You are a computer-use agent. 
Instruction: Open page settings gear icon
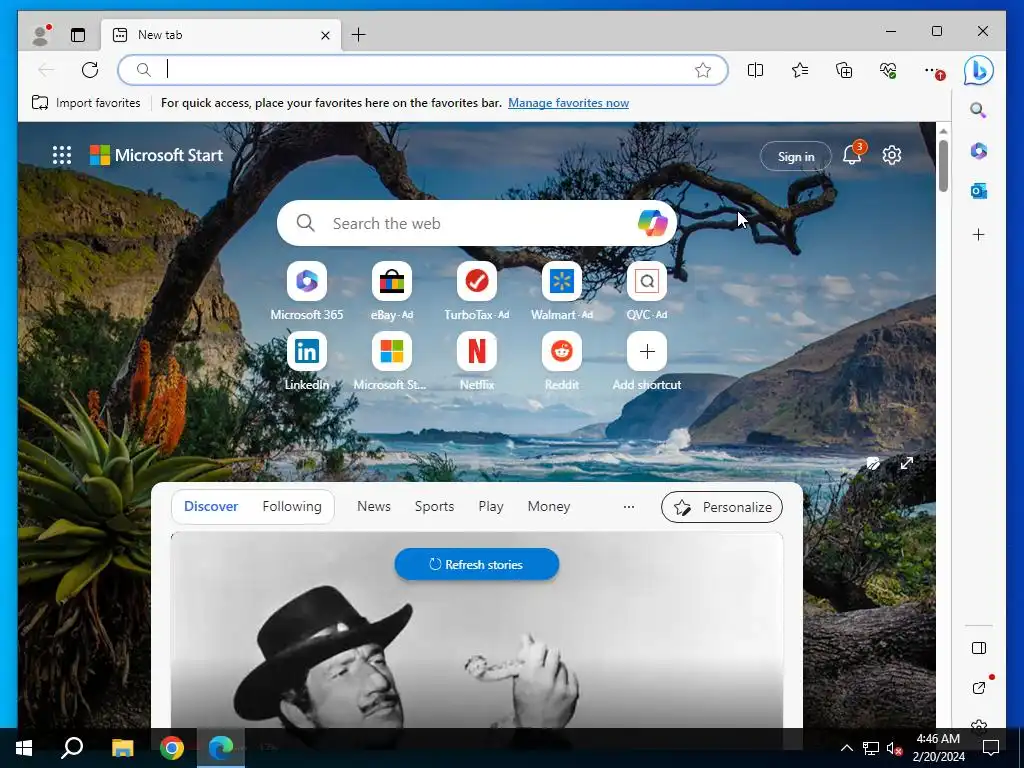click(891, 155)
